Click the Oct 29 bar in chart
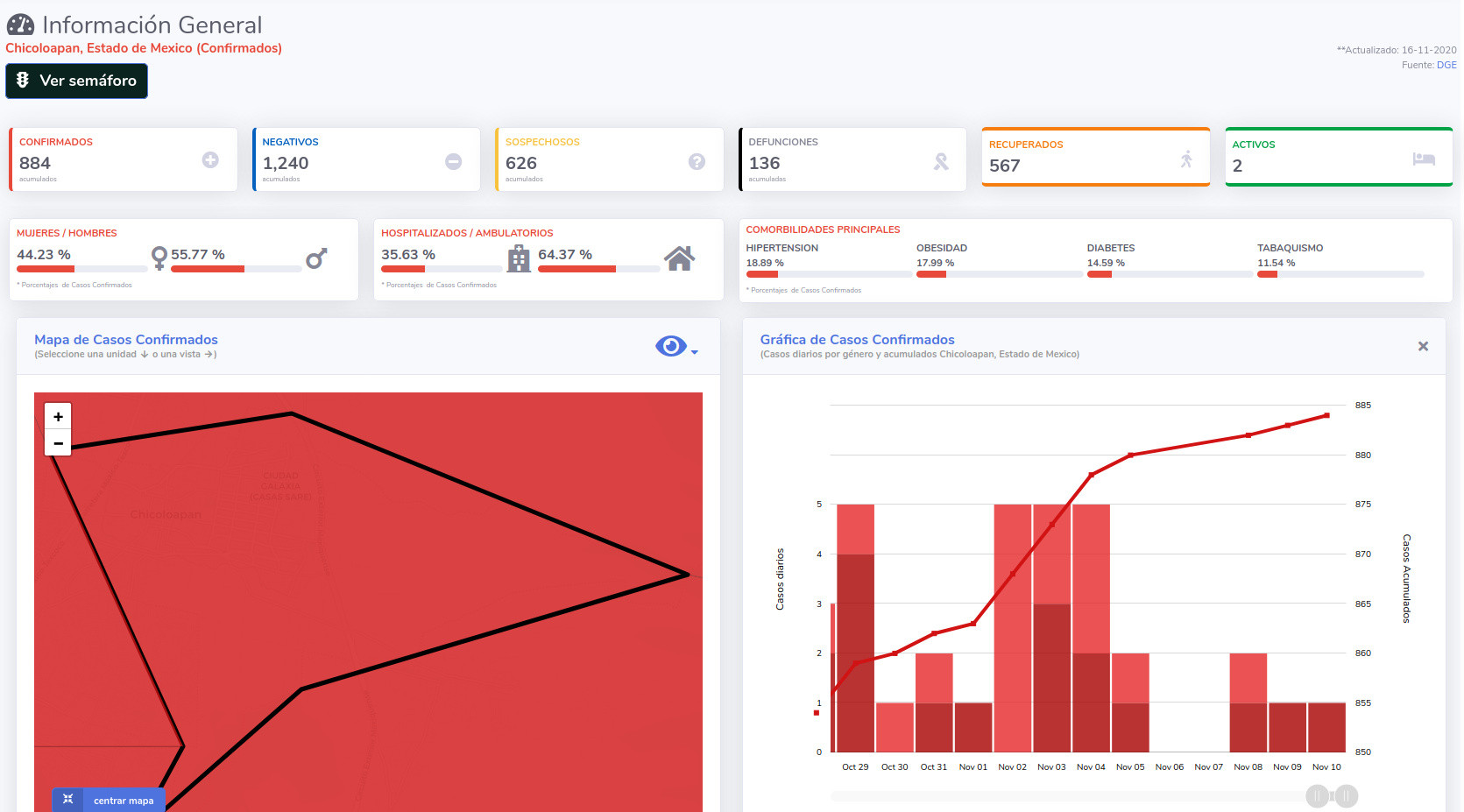This screenshot has height=812, width=1464. click(x=855, y=628)
